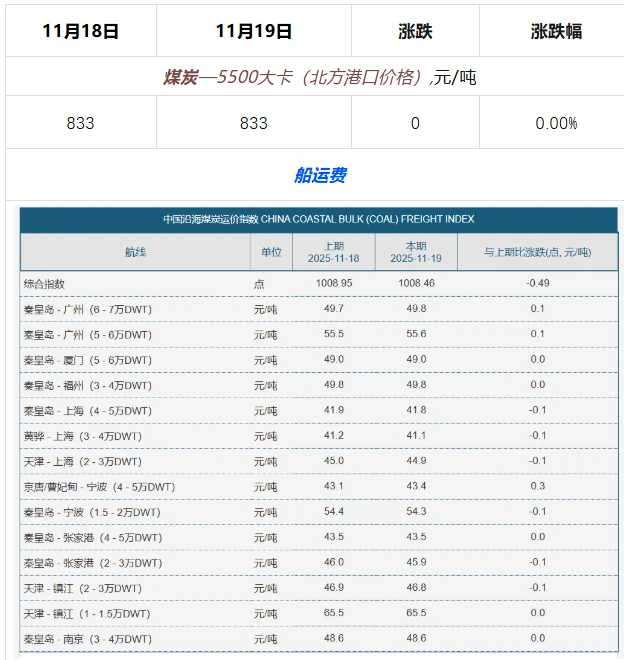Viewport: 624px width, 660px height.
Task: Select 秦皇岛 - 张家港 (2 - 3万DWT) row
Action: (319, 562)
